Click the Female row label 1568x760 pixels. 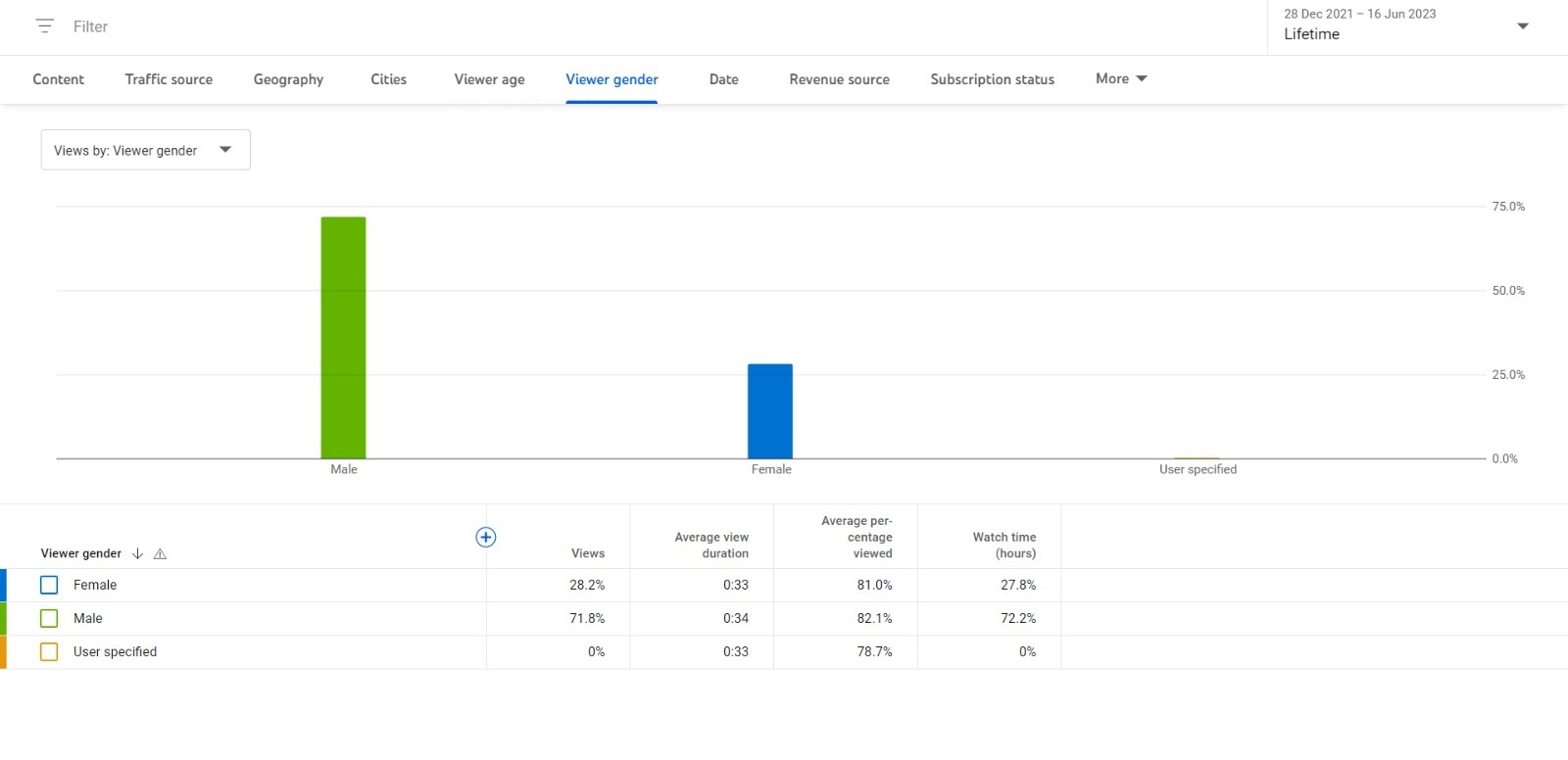point(95,585)
